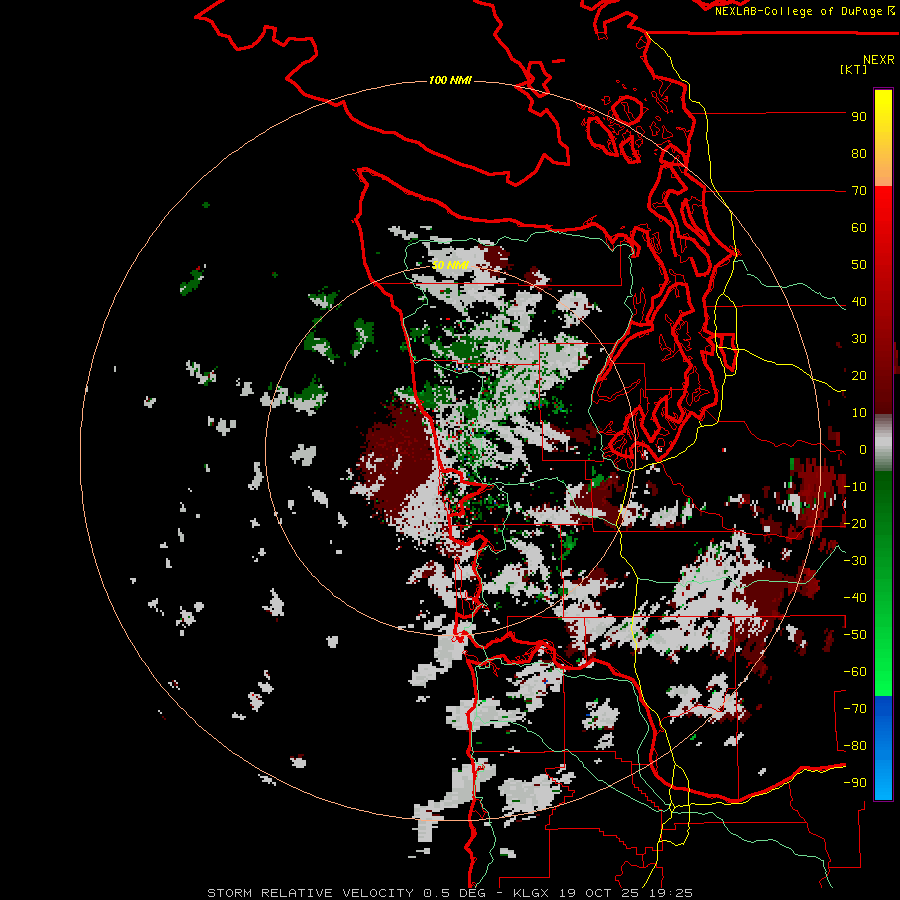Click the 40 value on velocity scale
900x900 pixels.
pos(859,301)
